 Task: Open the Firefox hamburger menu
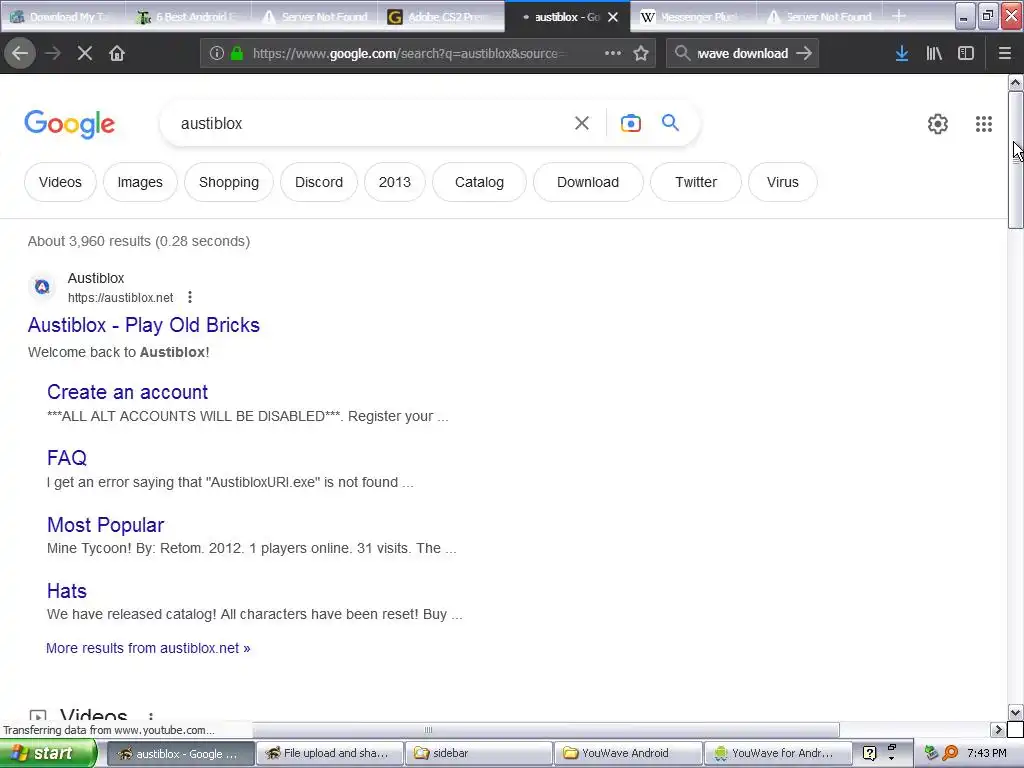[1004, 53]
